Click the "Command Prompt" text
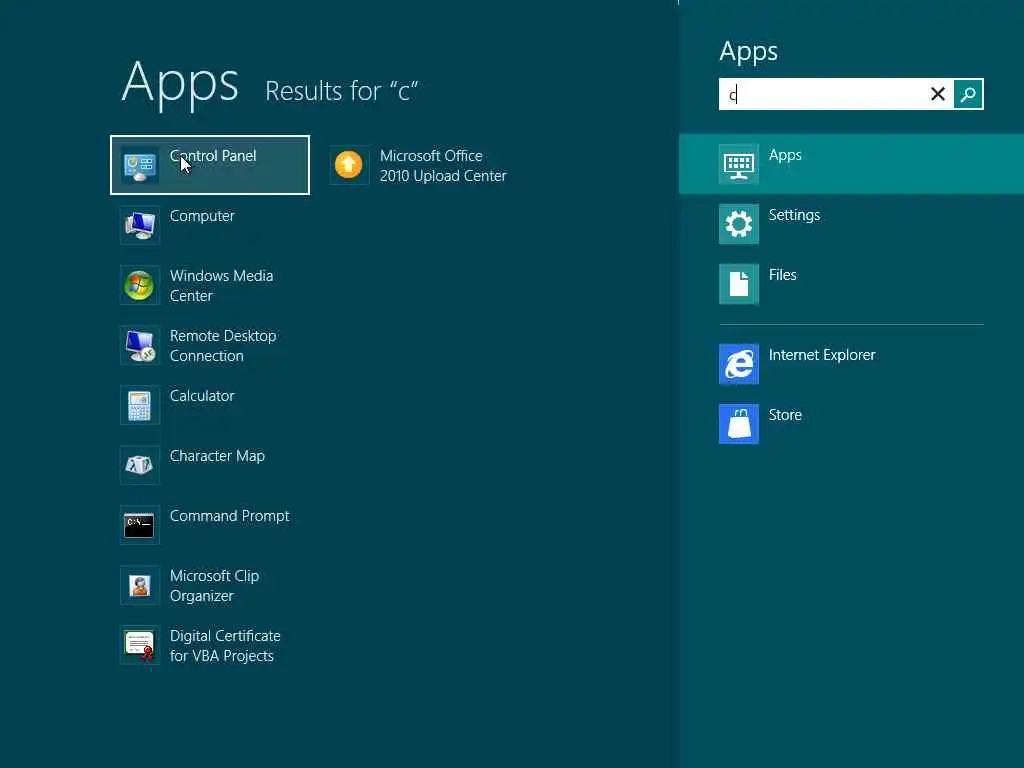This screenshot has height=768, width=1024. (229, 517)
